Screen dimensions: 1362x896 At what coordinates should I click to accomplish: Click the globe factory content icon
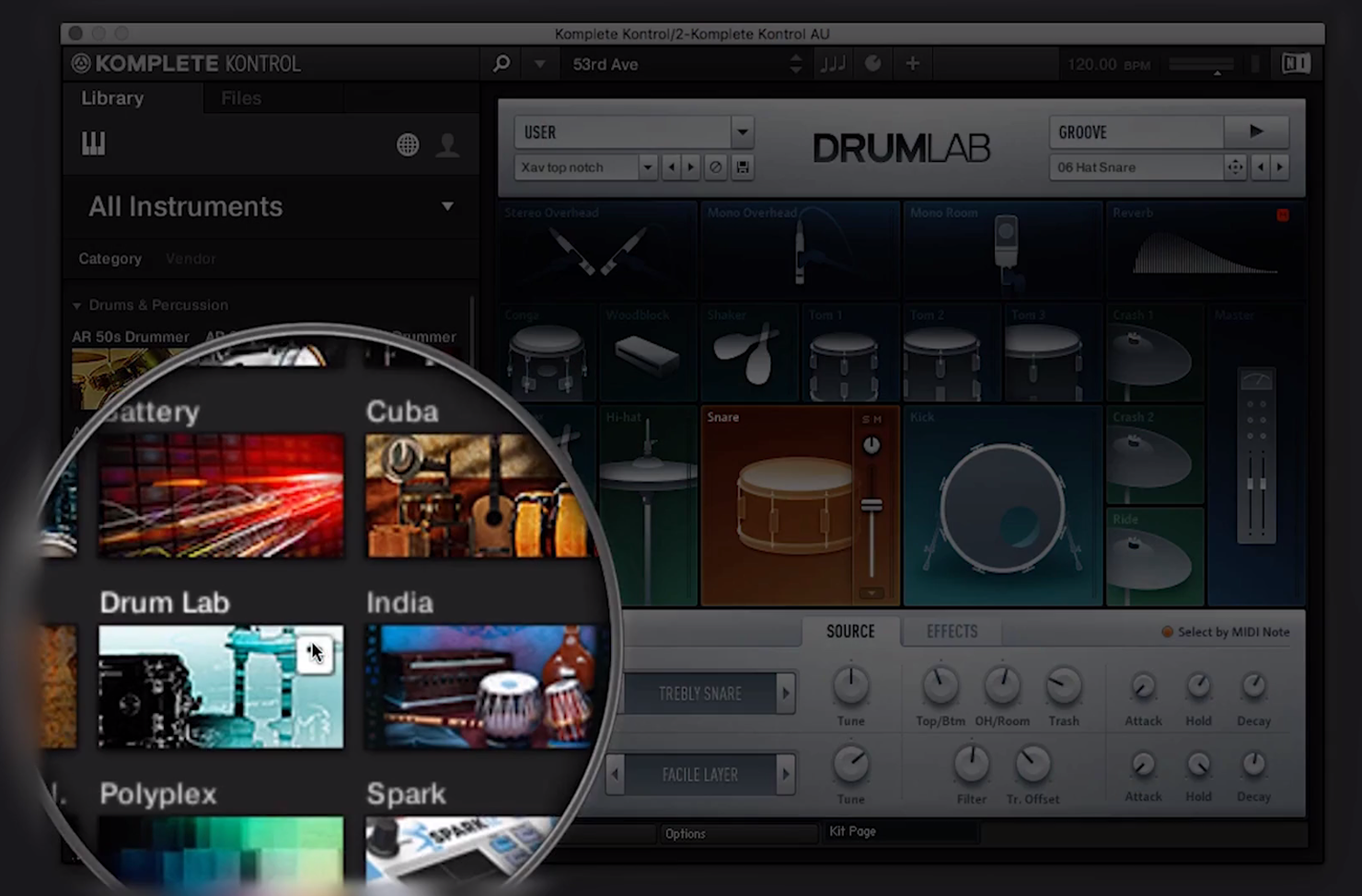[408, 144]
